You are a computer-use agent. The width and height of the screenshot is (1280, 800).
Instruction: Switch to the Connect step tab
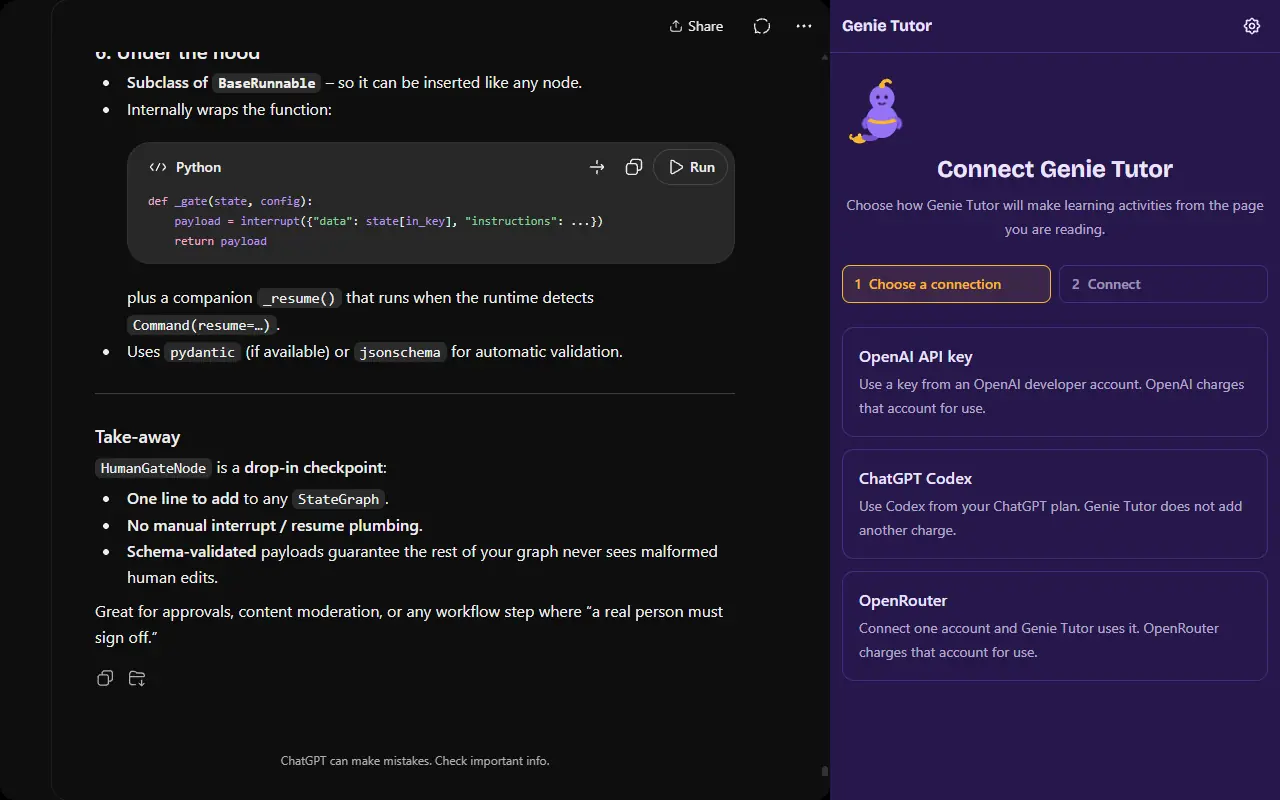(x=1163, y=284)
